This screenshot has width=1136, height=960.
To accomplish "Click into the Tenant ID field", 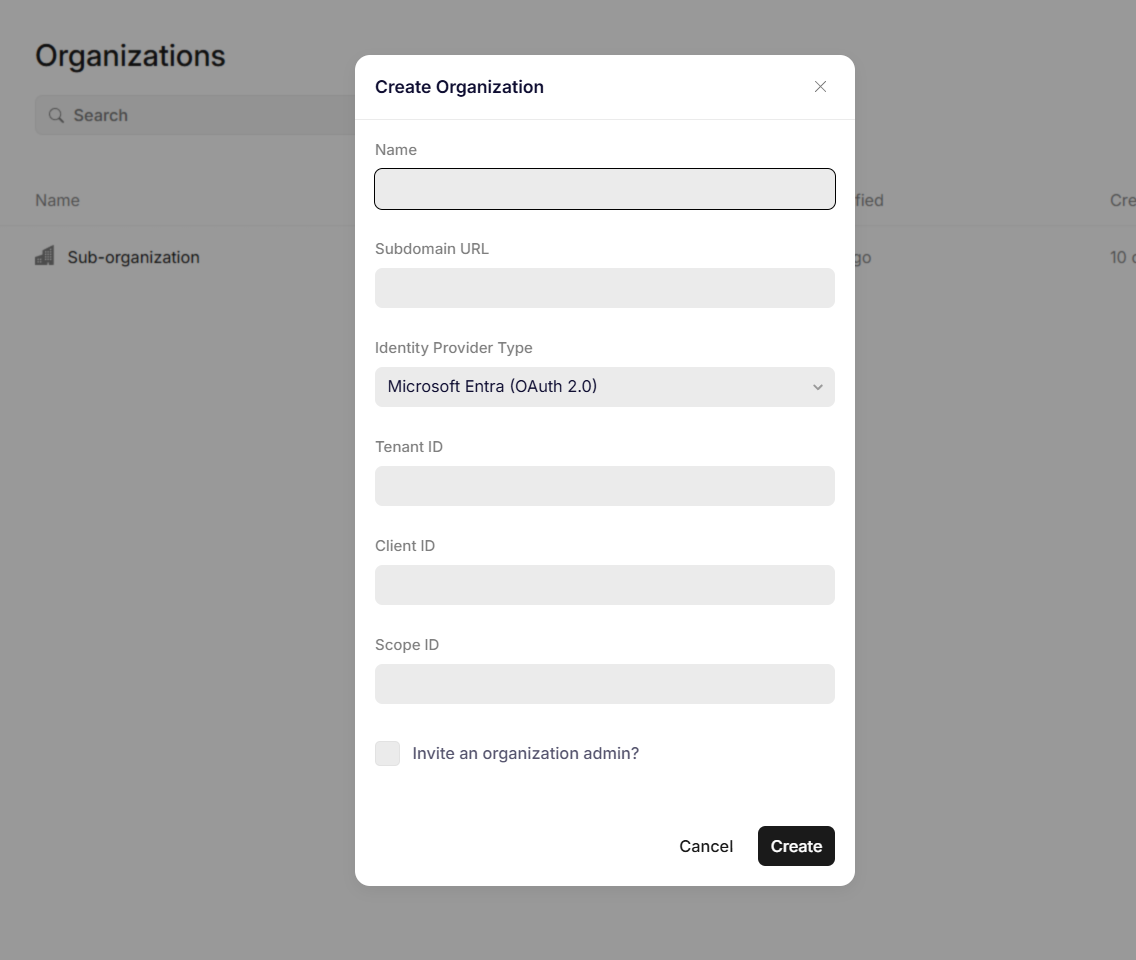I will pyautogui.click(x=605, y=486).
